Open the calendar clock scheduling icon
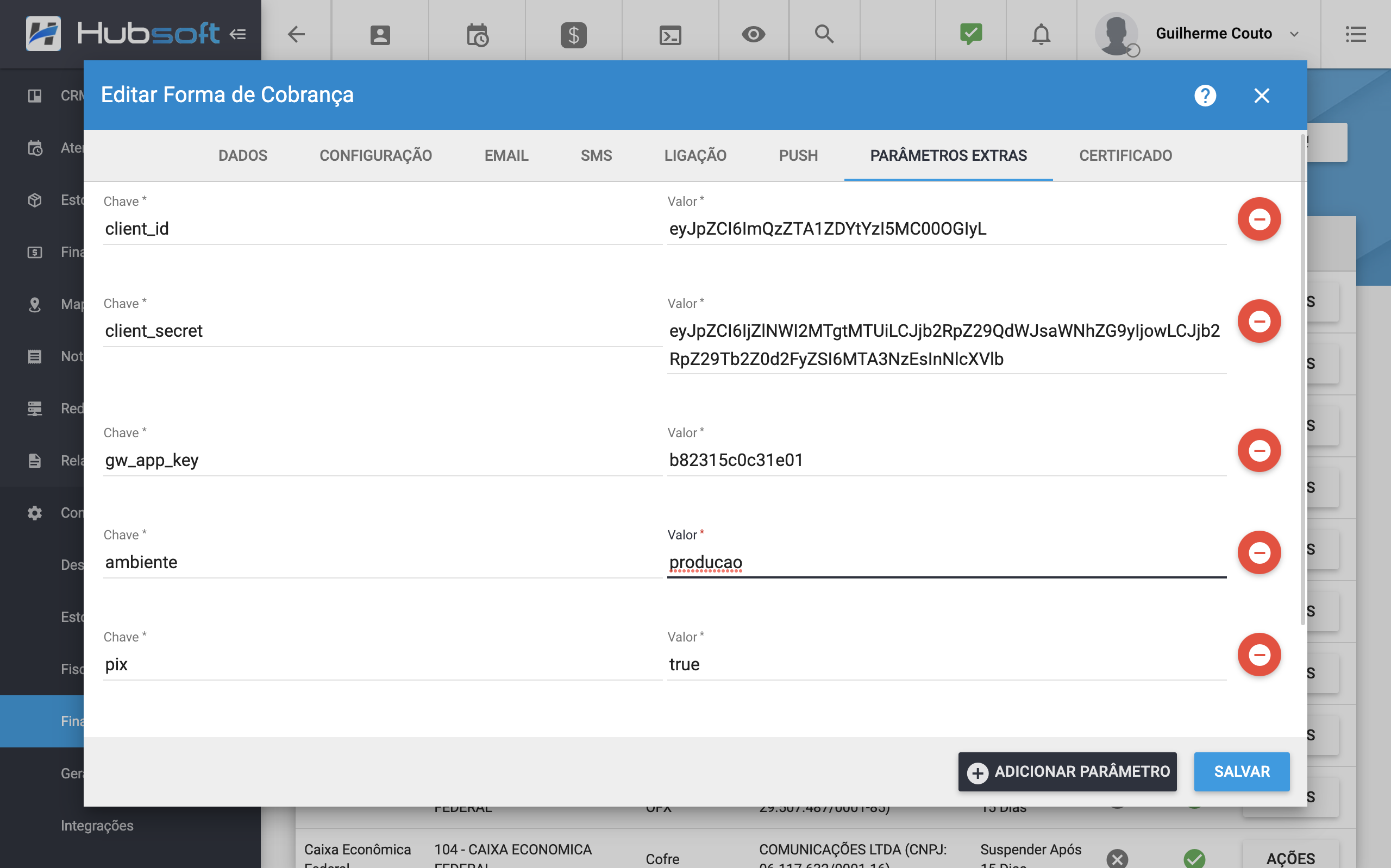 point(477,34)
